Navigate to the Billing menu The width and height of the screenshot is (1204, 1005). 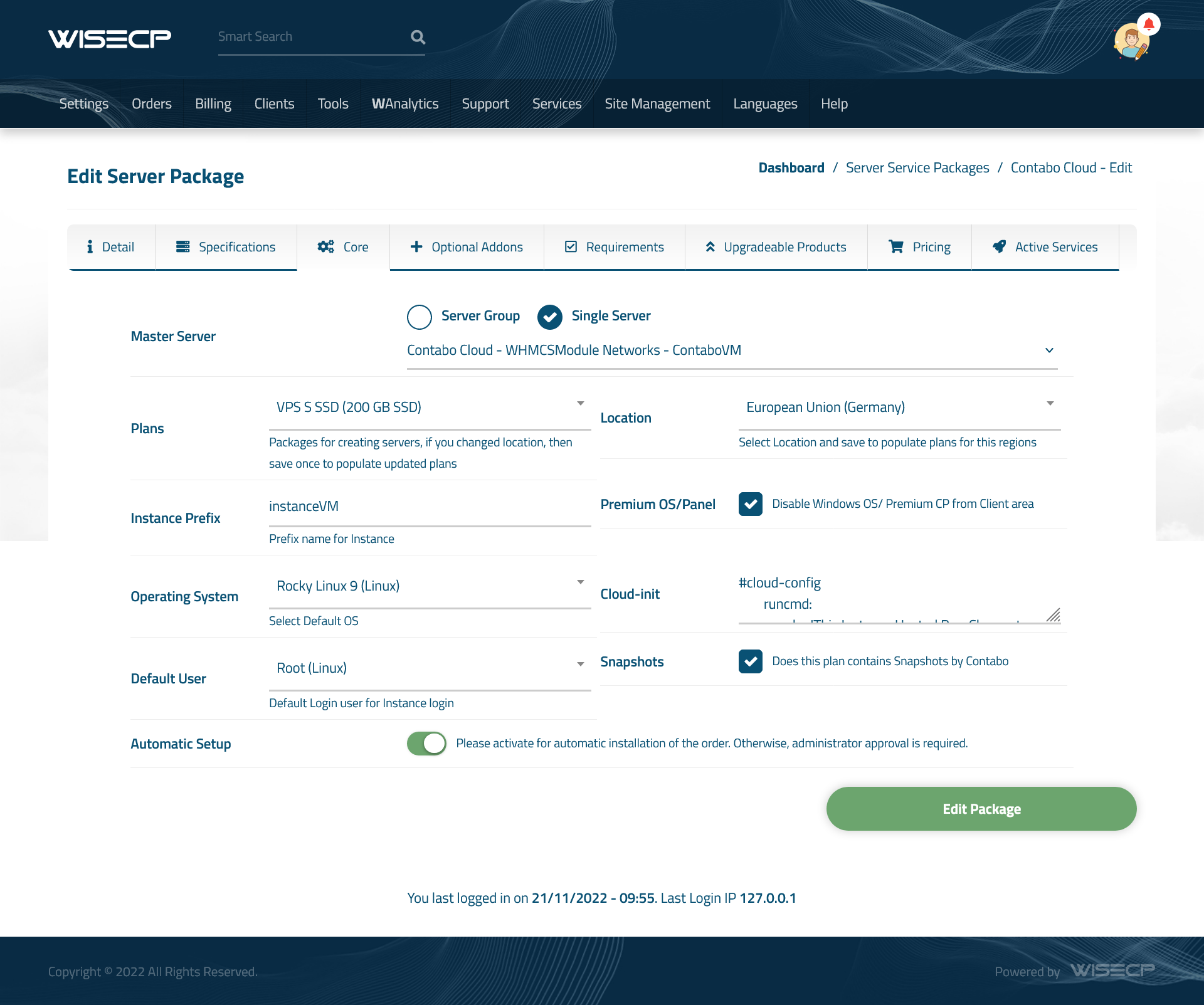click(213, 103)
